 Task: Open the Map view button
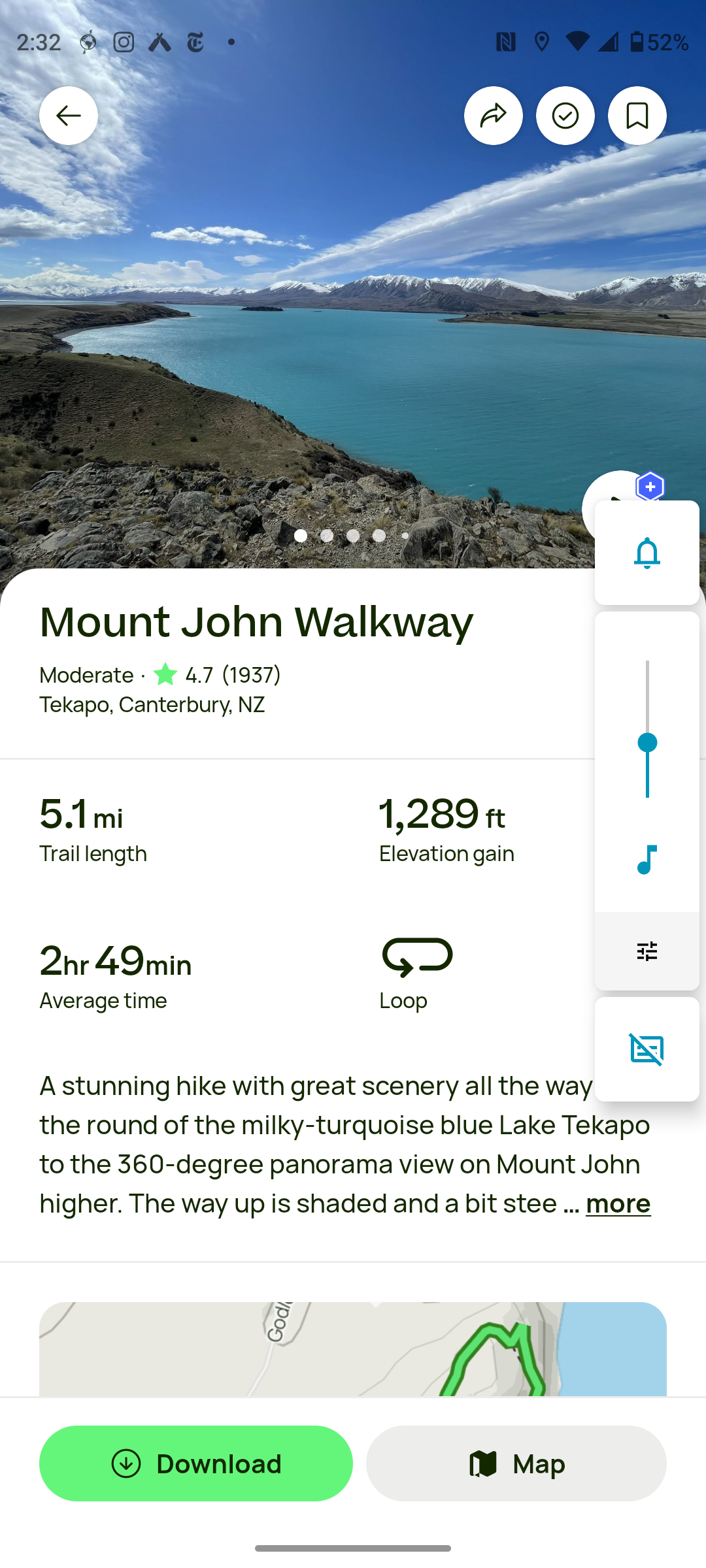[516, 1463]
